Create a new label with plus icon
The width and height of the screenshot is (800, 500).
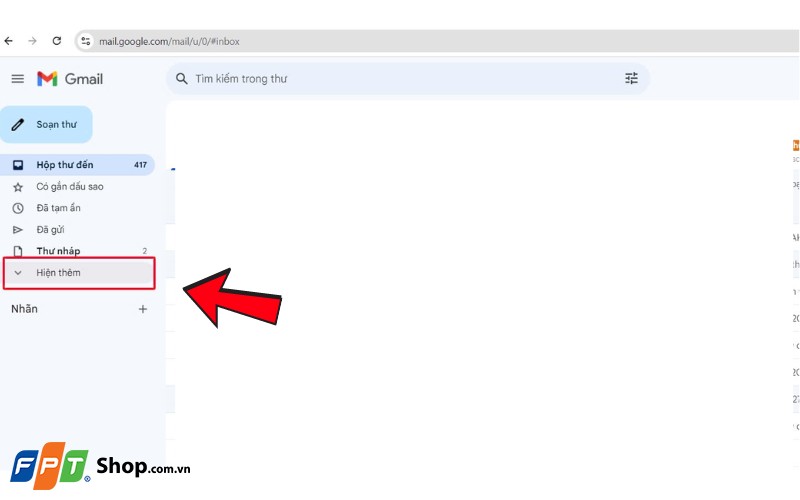tap(143, 309)
